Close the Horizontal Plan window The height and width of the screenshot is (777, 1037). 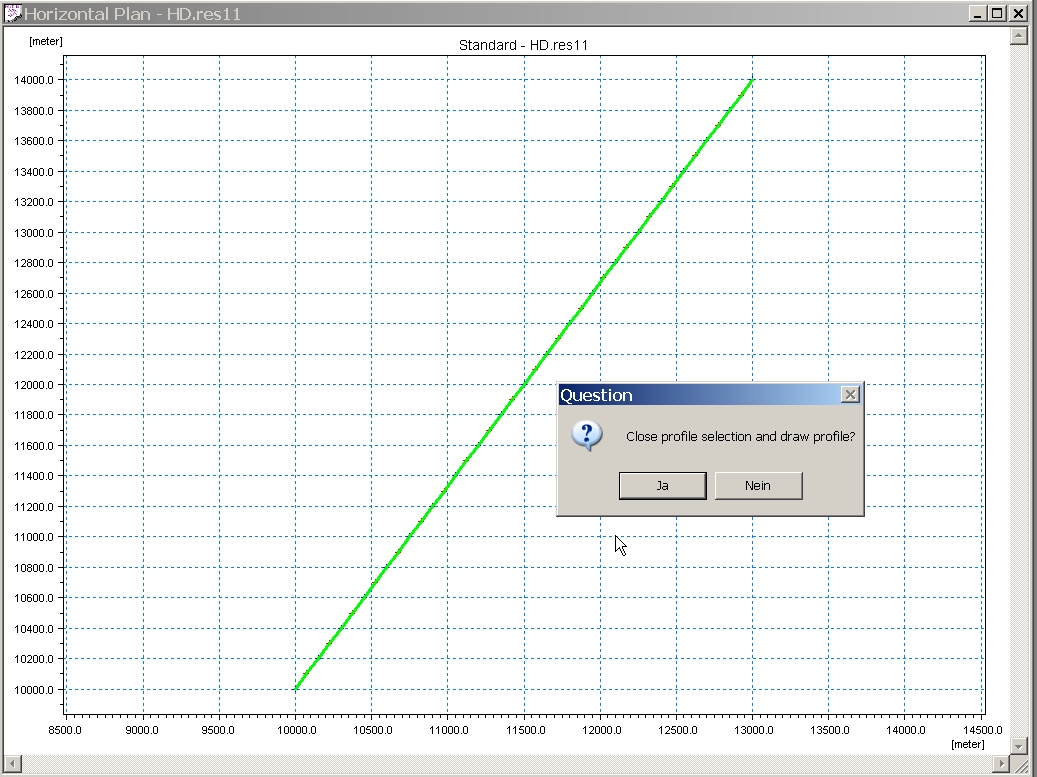point(1019,14)
